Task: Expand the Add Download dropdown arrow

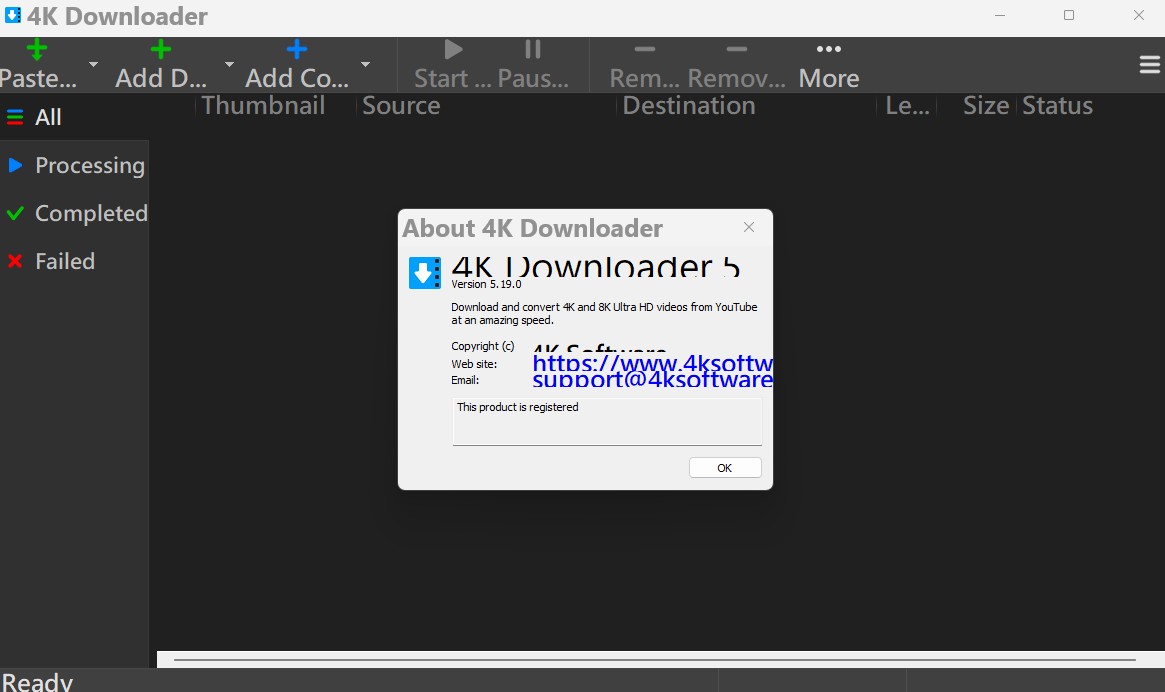Action: [229, 65]
